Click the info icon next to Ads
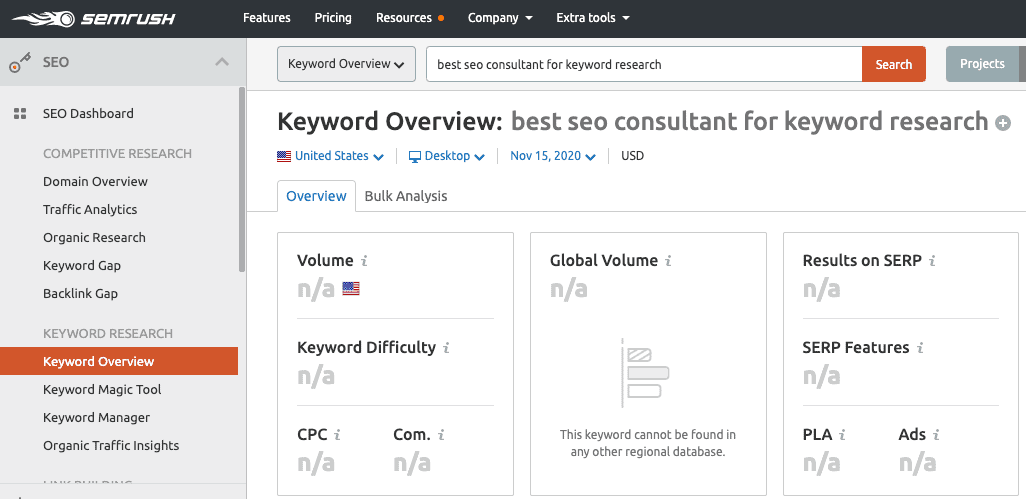The width and height of the screenshot is (1026, 499). pos(936,435)
